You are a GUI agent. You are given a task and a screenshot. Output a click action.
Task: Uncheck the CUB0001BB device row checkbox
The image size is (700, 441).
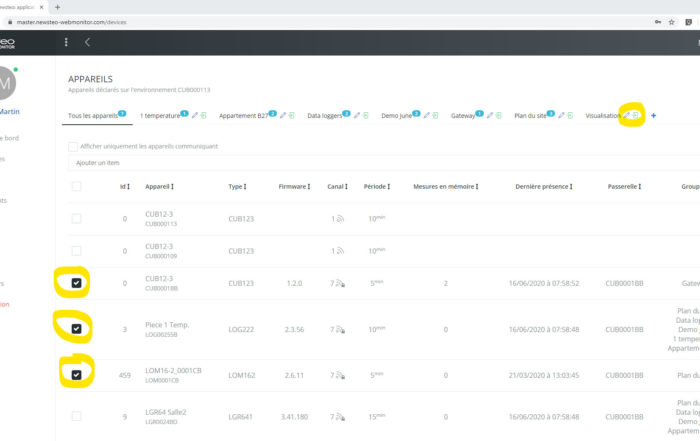[76, 283]
